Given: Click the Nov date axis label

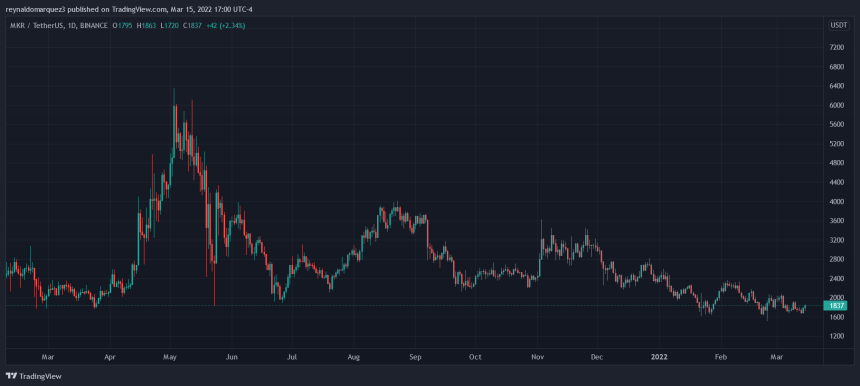Looking at the screenshot, I should click(x=538, y=357).
